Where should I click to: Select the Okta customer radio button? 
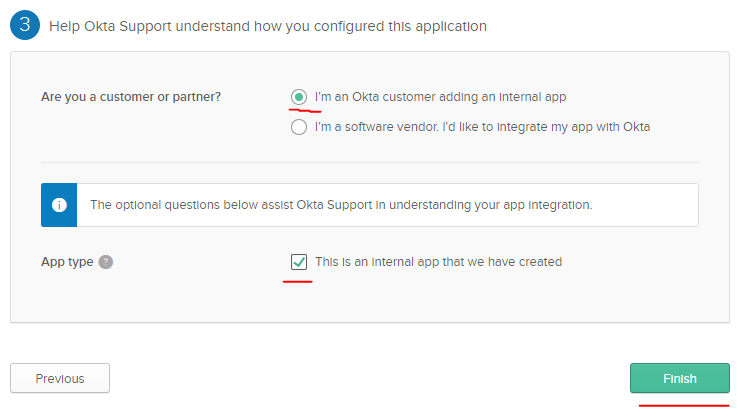click(x=299, y=97)
